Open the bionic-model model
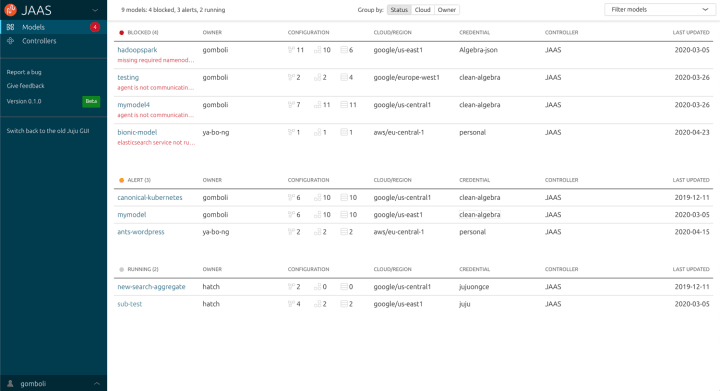720x391 pixels. [x=137, y=132]
